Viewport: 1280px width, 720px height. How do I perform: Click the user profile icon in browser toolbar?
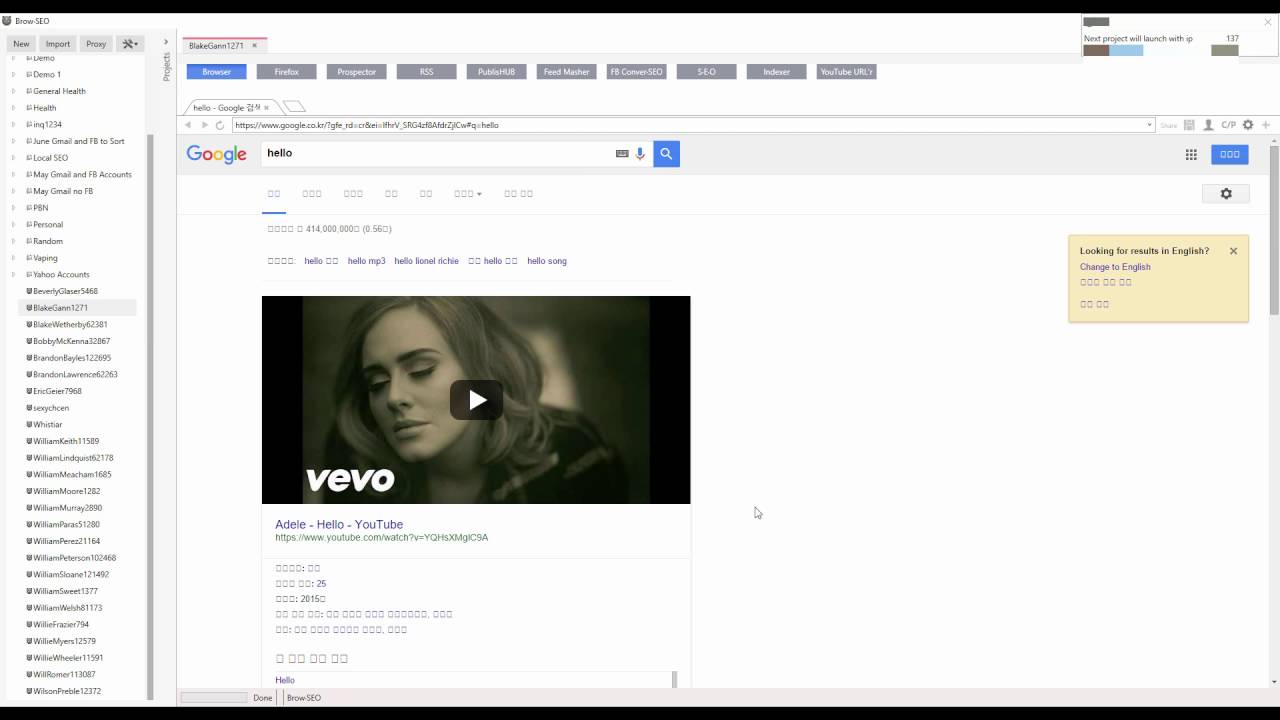pyautogui.click(x=1208, y=125)
